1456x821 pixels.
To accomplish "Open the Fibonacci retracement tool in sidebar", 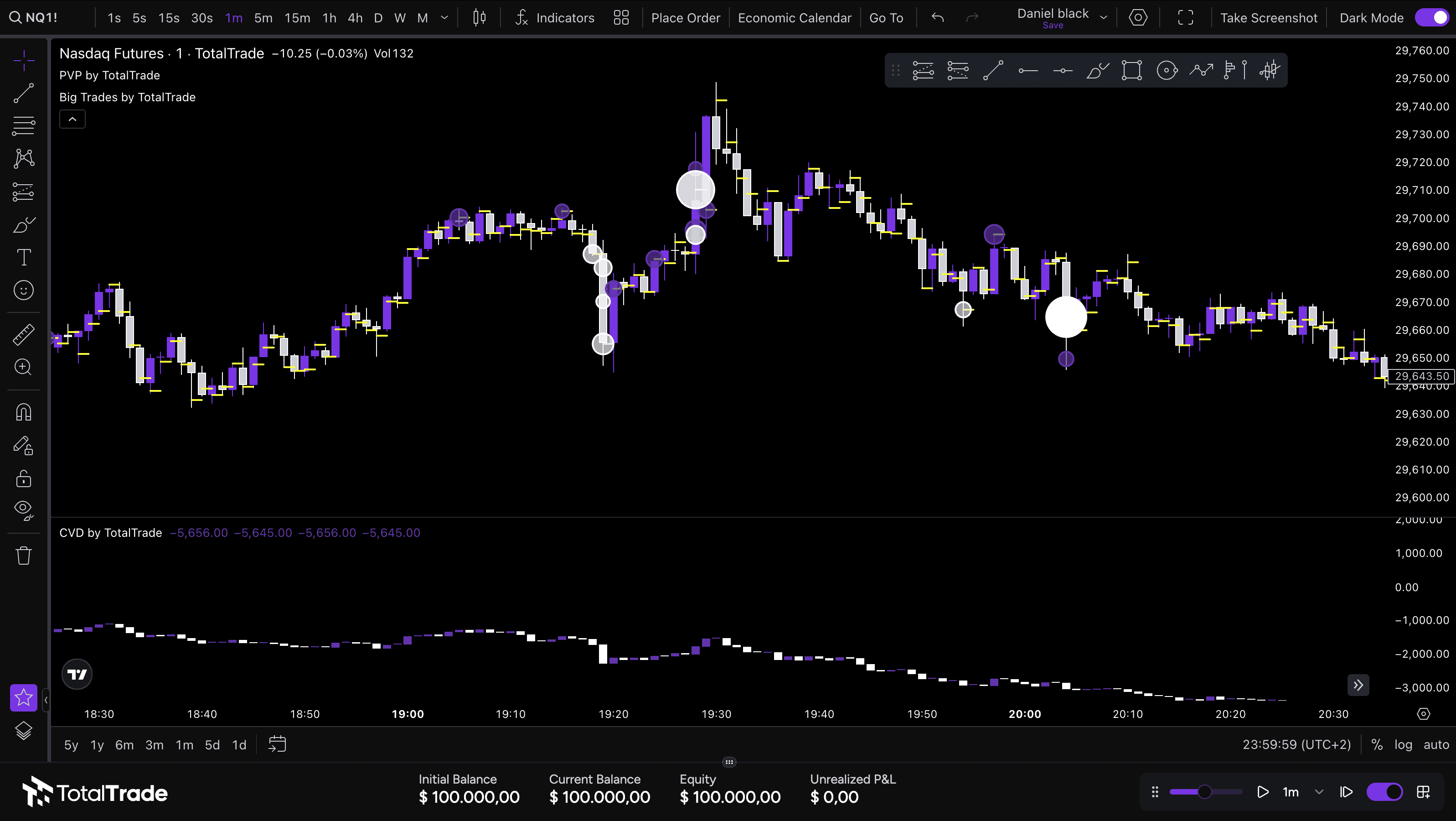I will click(x=24, y=125).
